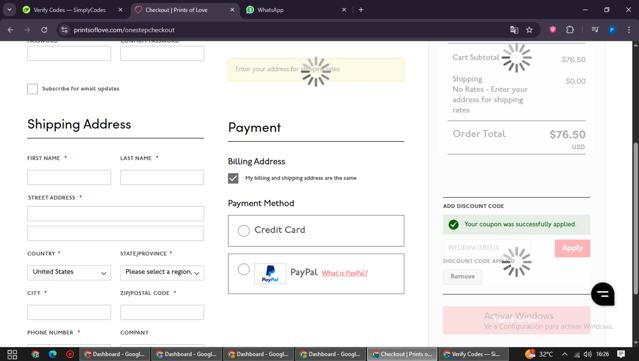Image resolution: width=639 pixels, height=361 pixels.
Task: Open a new browser tab
Action: tap(361, 10)
